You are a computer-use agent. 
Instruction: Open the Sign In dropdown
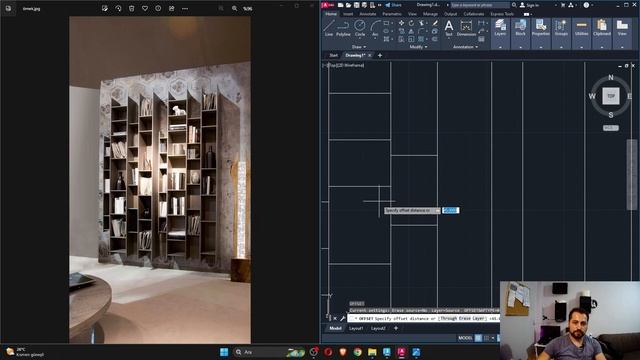[555, 5]
